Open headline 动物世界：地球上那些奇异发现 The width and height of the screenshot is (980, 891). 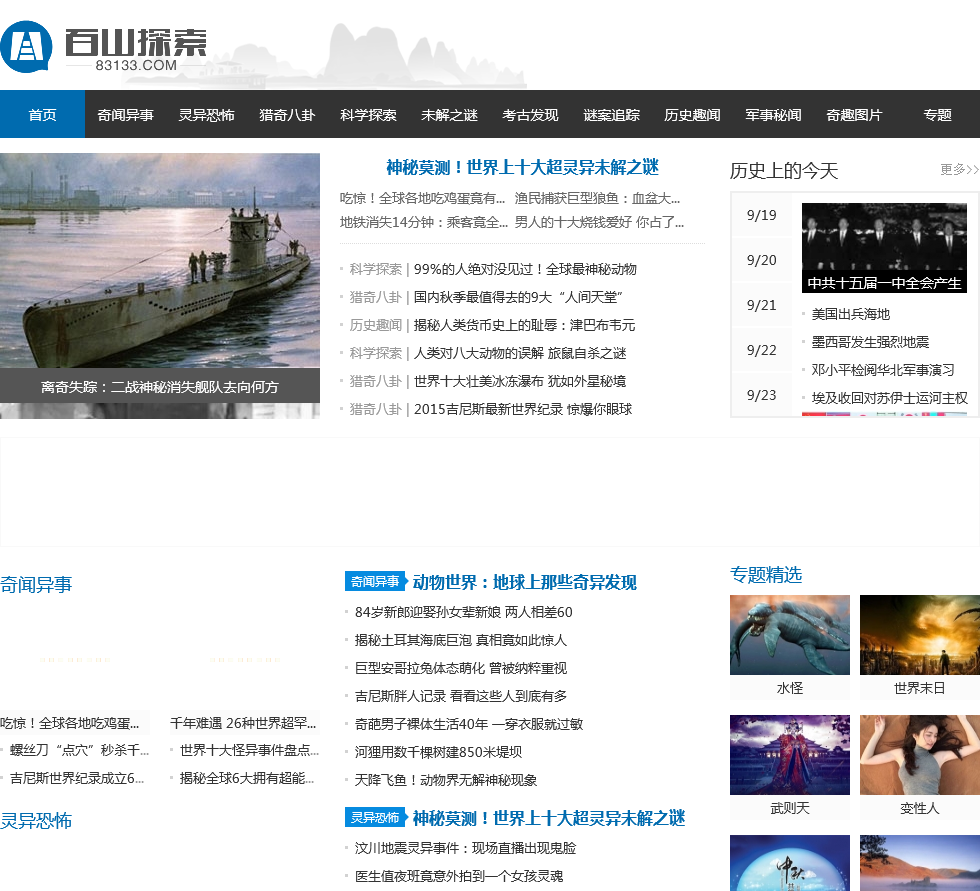click(x=525, y=582)
